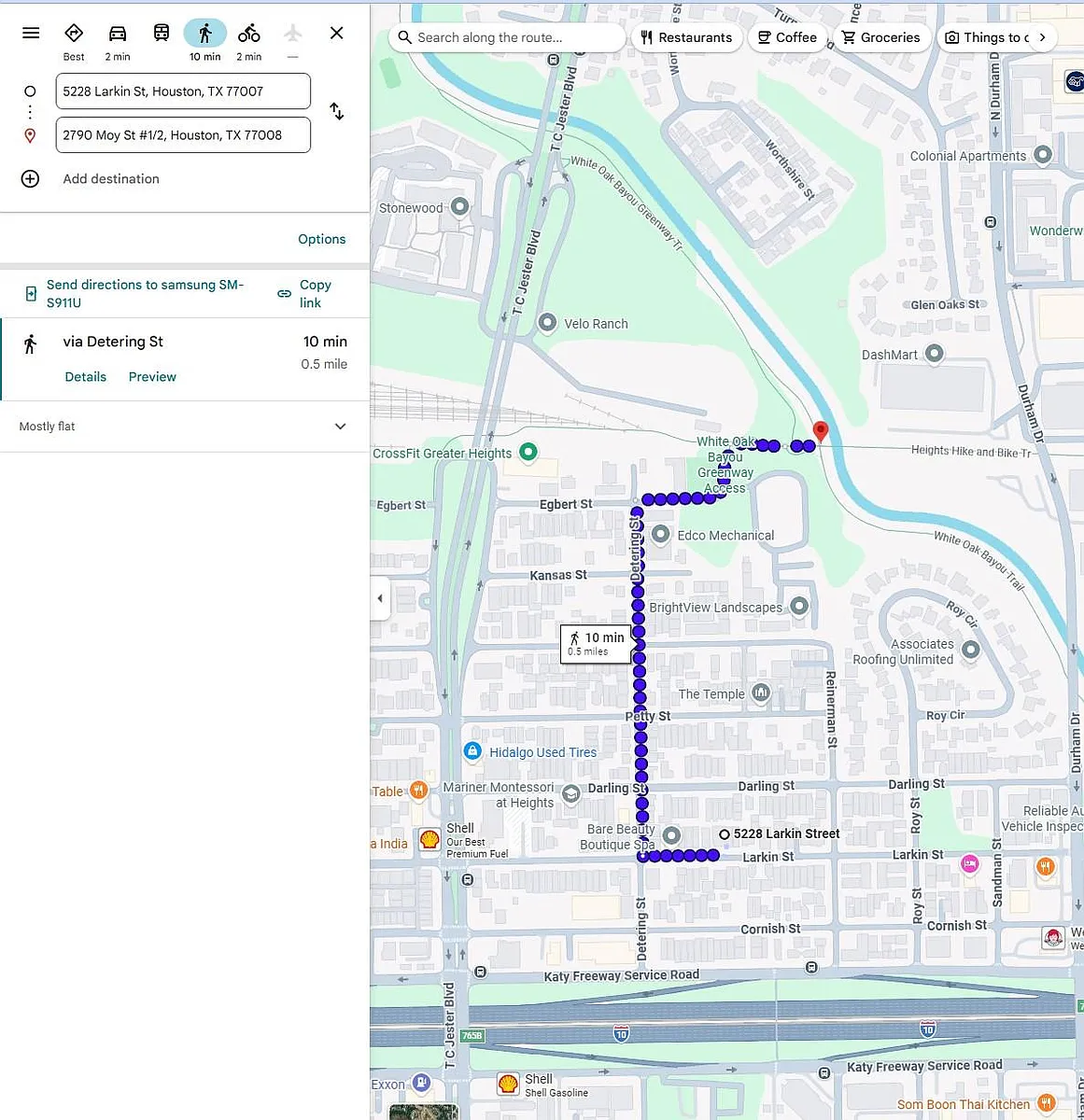Open route Options
This screenshot has height=1120, width=1084.
(322, 239)
